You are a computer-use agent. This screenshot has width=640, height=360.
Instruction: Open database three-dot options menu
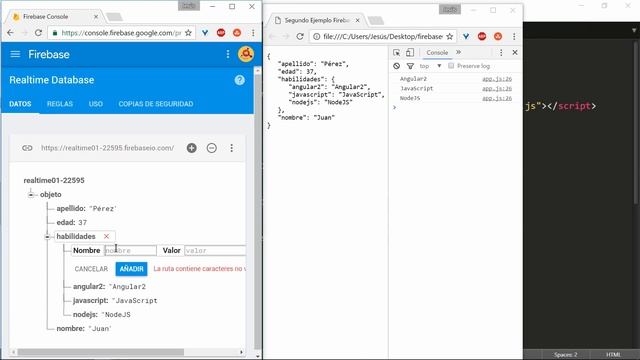(x=231, y=148)
